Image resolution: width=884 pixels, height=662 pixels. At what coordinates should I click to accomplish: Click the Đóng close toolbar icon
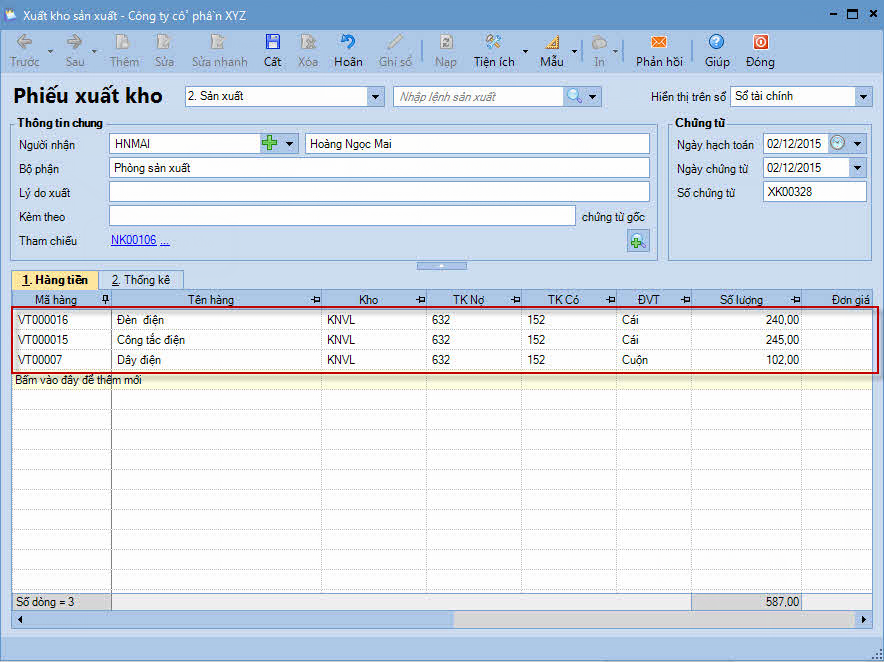760,42
